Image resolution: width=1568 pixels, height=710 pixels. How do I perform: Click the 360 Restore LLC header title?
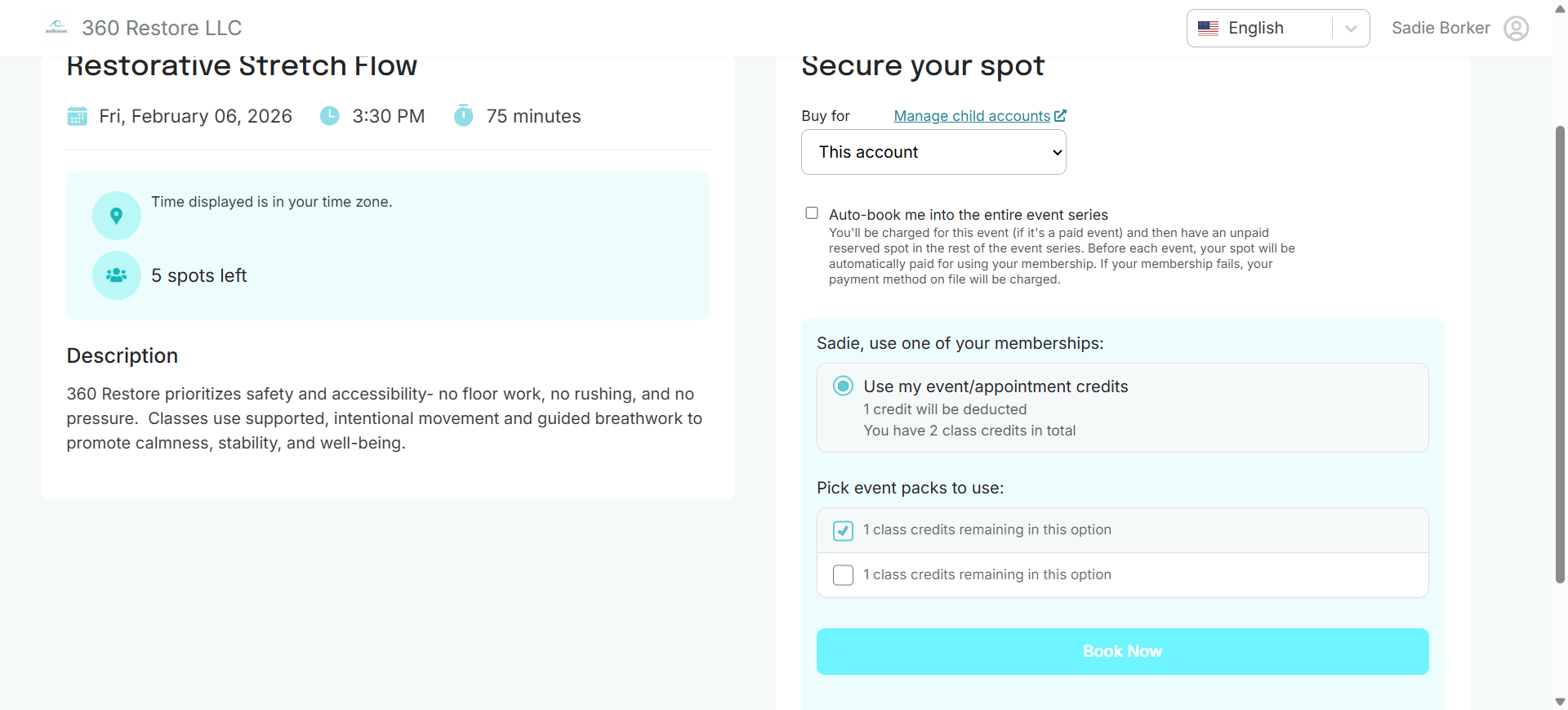(x=161, y=27)
